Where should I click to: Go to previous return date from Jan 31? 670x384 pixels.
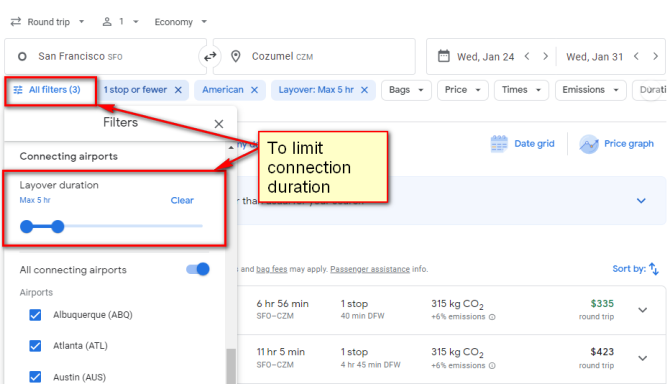(636, 56)
